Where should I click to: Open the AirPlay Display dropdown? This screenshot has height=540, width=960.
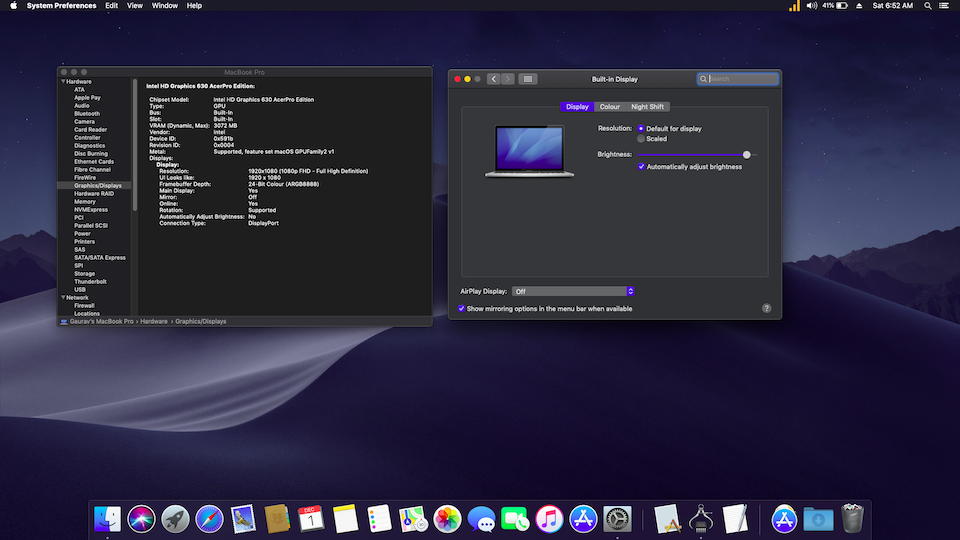tap(573, 291)
